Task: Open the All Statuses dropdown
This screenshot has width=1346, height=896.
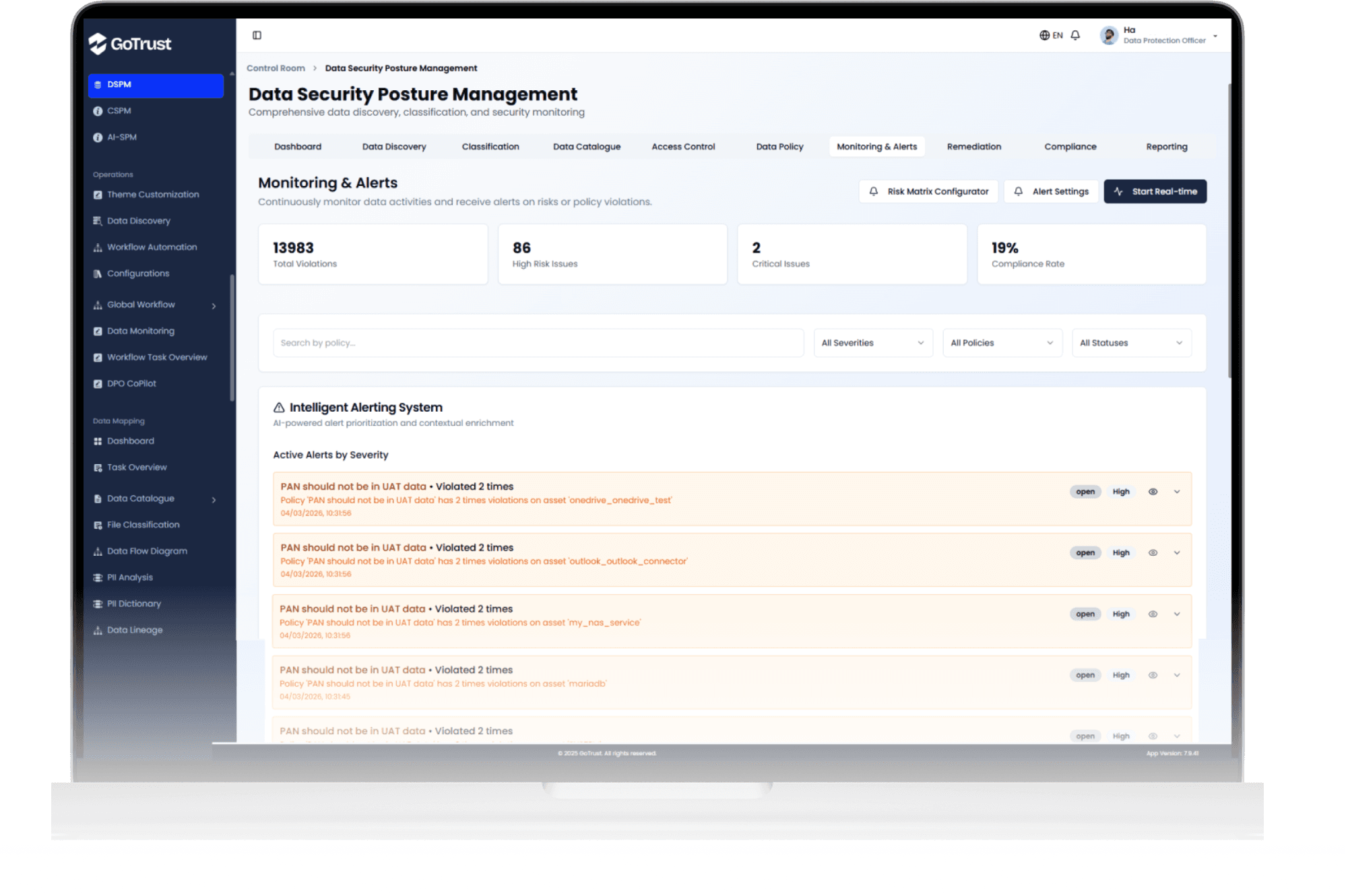Action: tap(1131, 343)
